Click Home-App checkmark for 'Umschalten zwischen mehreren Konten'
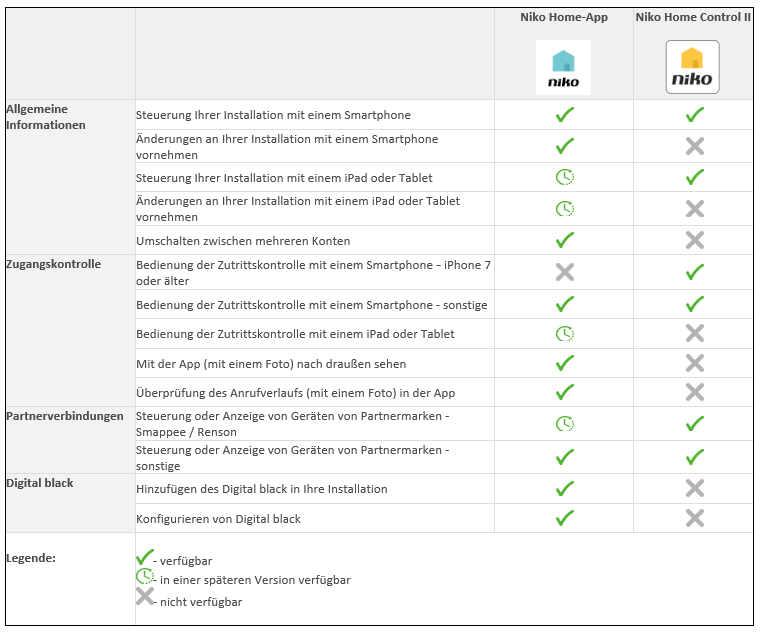This screenshot has width=761, height=634. click(565, 240)
